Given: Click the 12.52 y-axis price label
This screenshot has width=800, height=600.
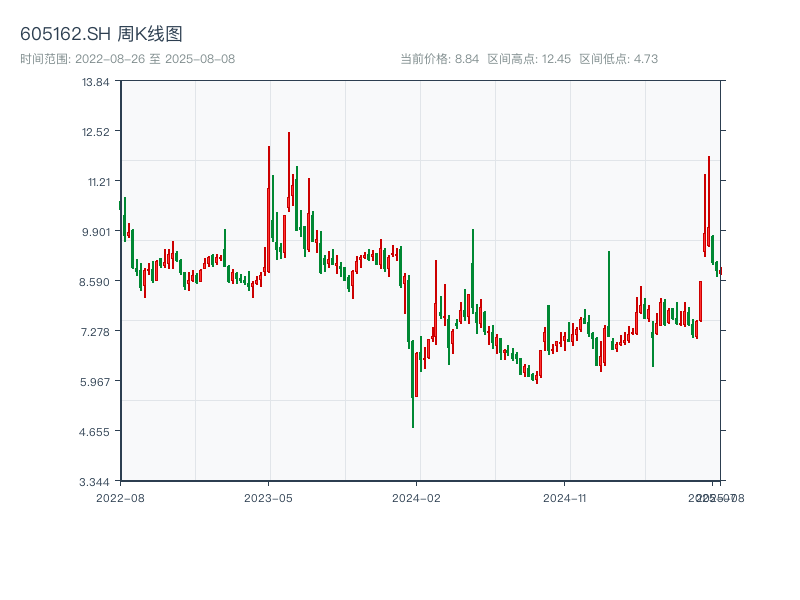Looking at the screenshot, I should click(x=96, y=132).
